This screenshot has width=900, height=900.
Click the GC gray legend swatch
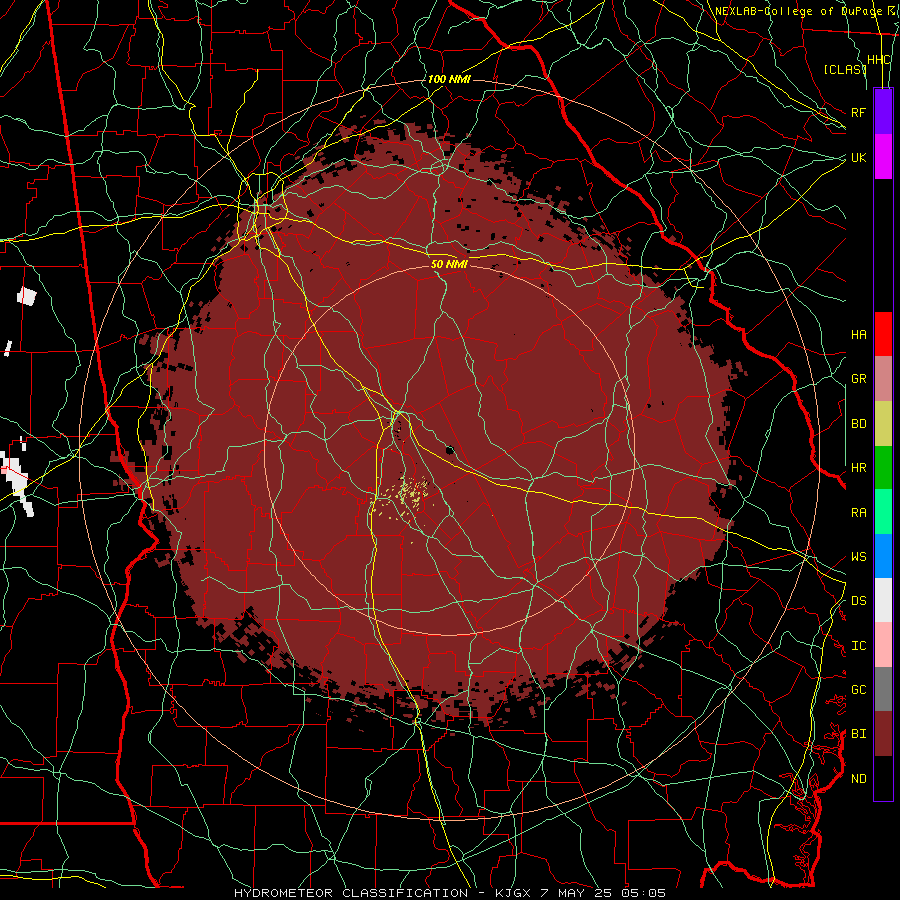pyautogui.click(x=883, y=689)
